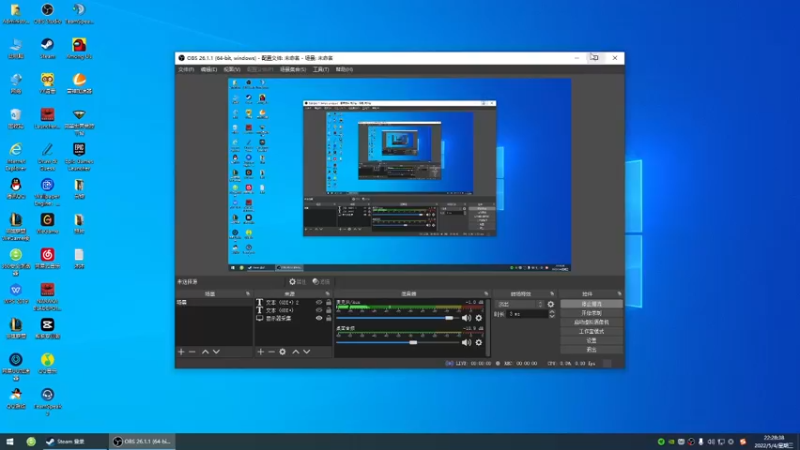Remove the selected scene with the minus icon

coord(192,352)
